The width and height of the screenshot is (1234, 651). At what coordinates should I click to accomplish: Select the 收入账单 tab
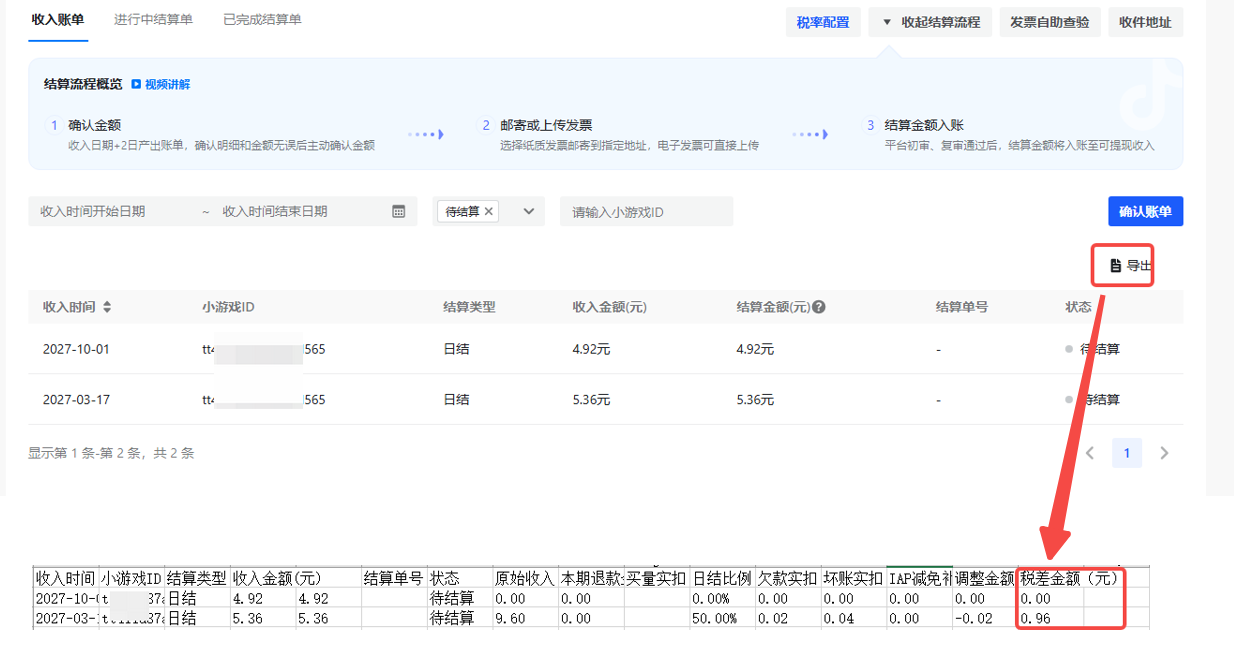click(58, 20)
